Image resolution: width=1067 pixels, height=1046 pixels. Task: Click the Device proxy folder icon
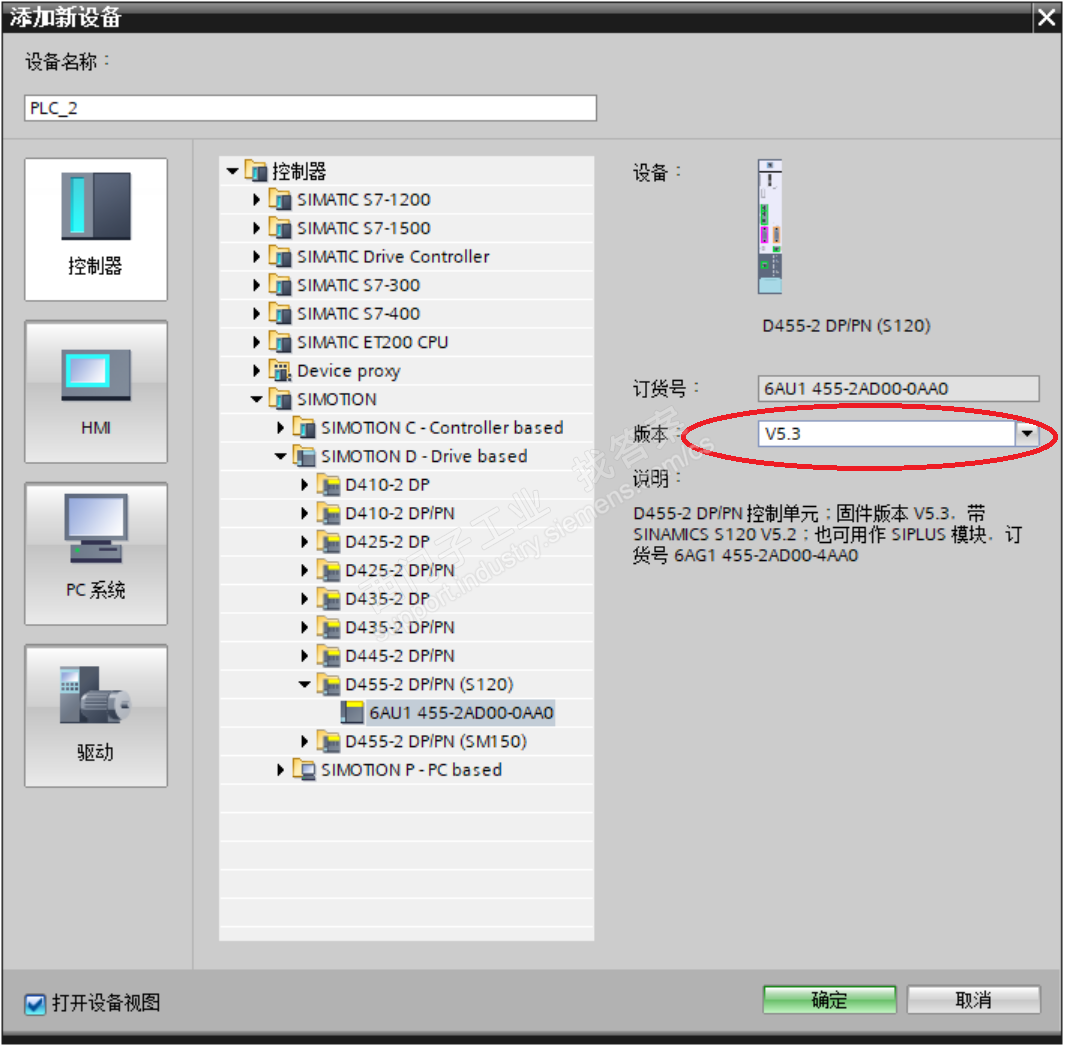point(280,370)
